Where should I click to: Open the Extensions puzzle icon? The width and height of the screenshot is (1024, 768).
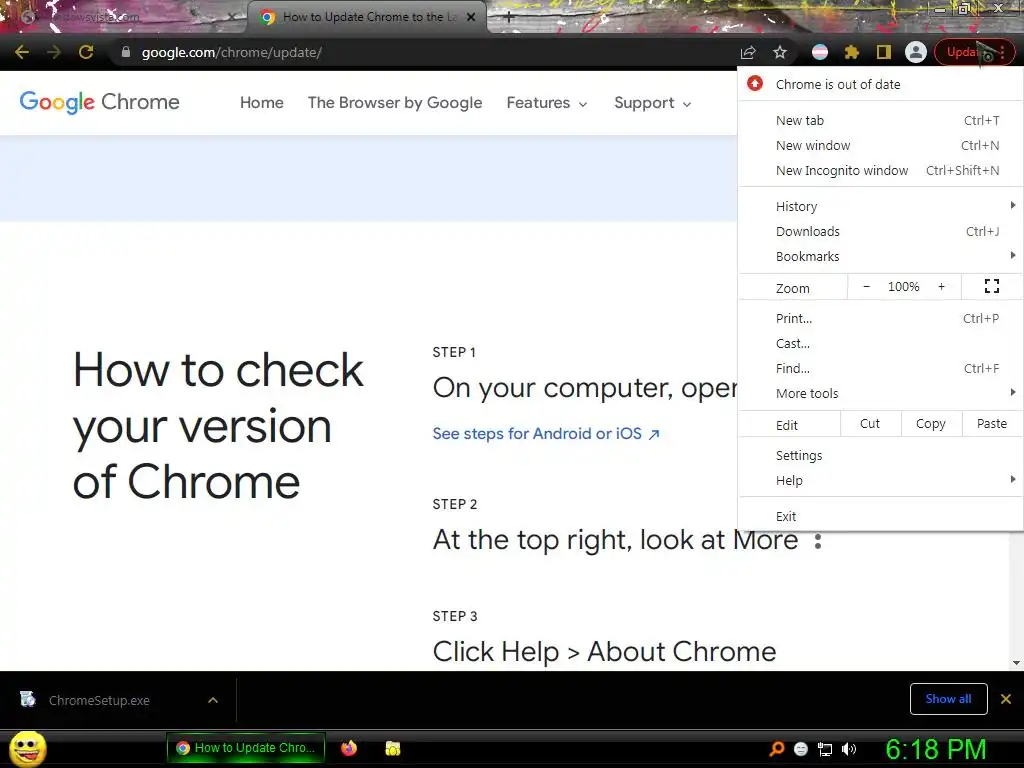852,52
